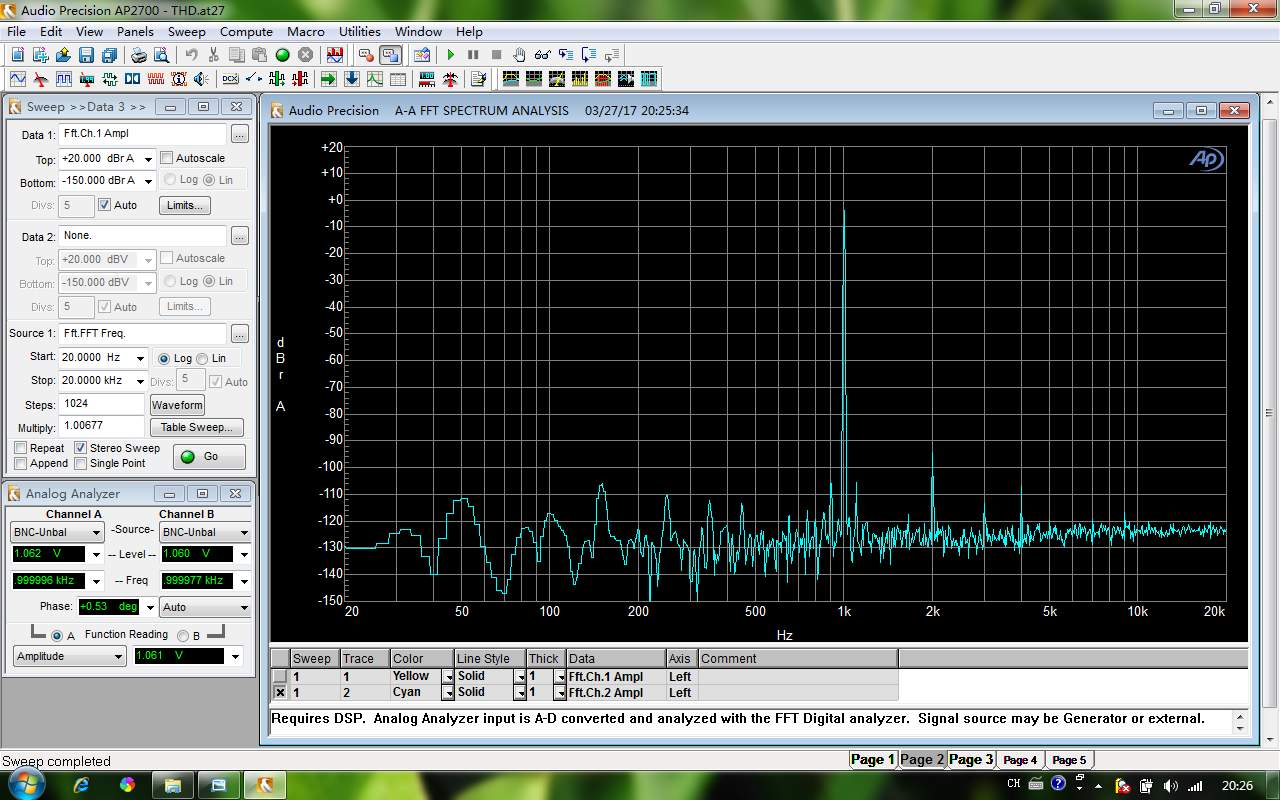
Task: Enable Data 1 Autoscale checkbox
Action: tap(167, 158)
